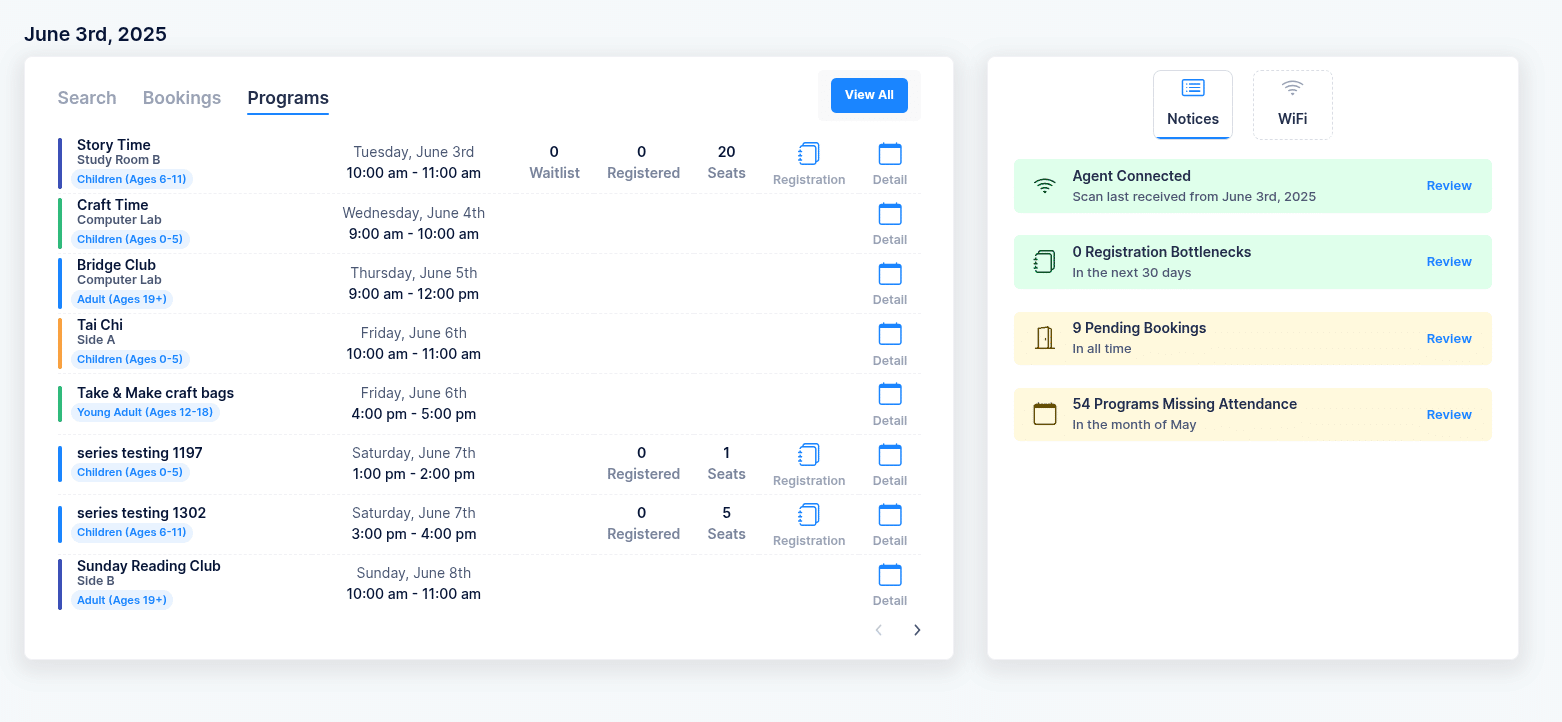
Task: Toggle Detail view for Take & Make craft bags
Action: [889, 394]
